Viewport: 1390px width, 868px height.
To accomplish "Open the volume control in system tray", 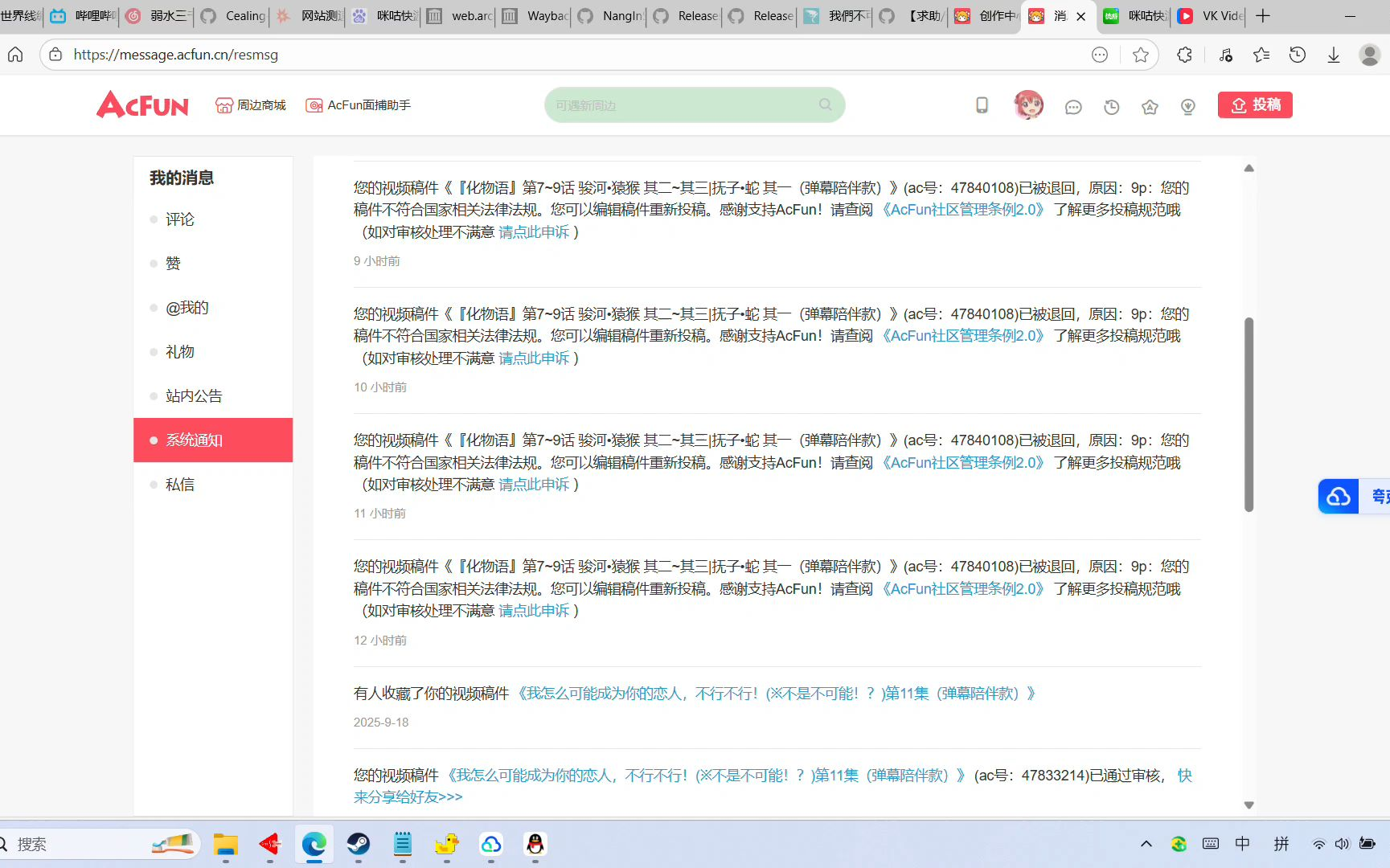I will [x=1341, y=844].
